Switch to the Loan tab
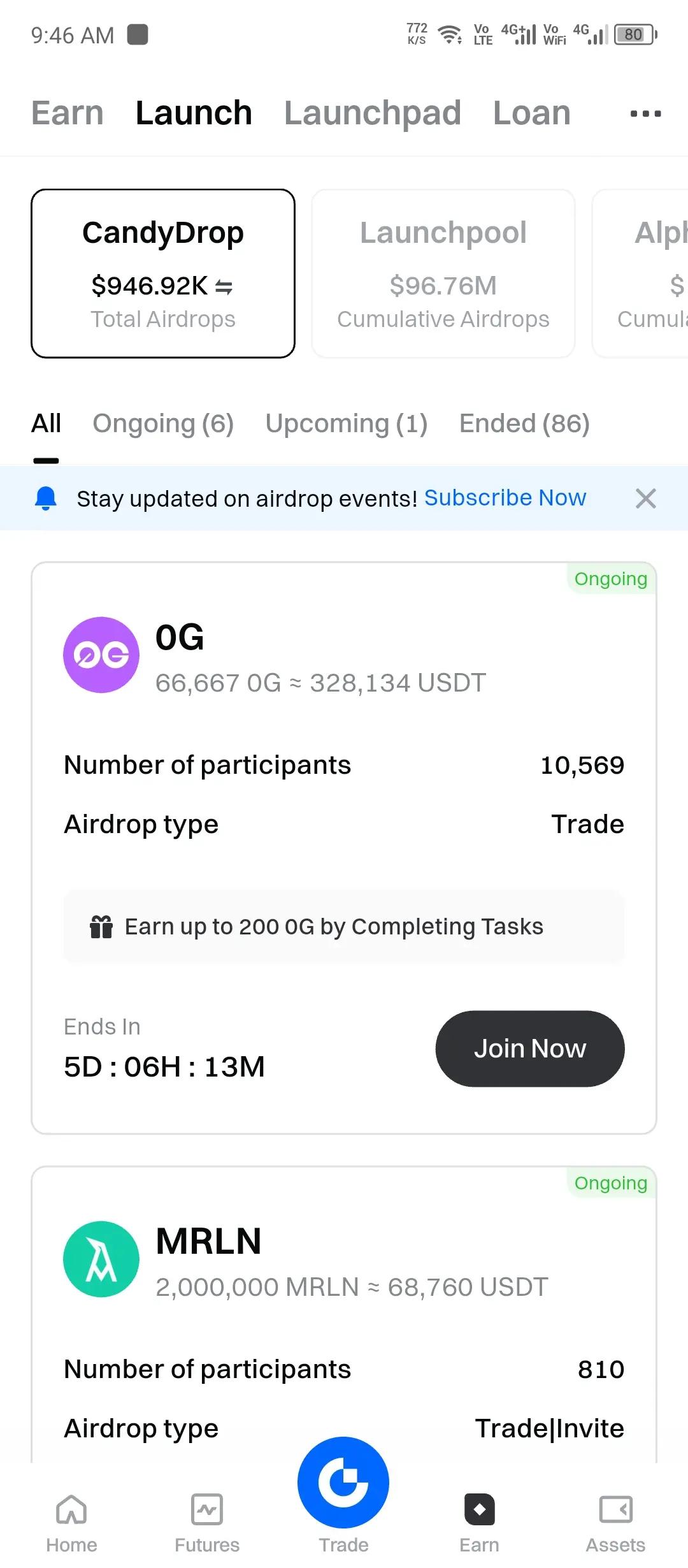Image resolution: width=688 pixels, height=1568 pixels. coord(532,113)
